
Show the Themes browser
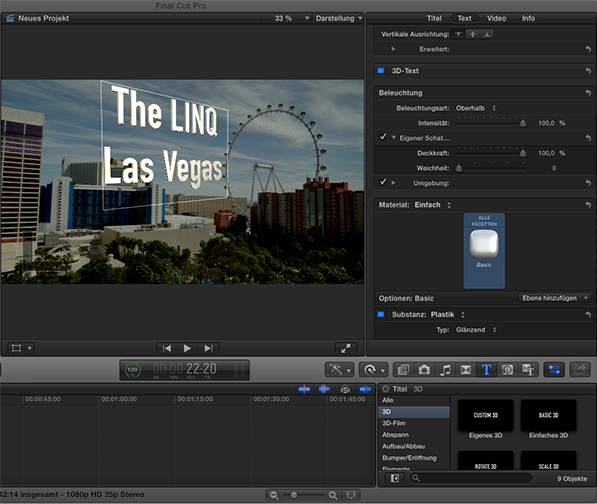[528, 370]
